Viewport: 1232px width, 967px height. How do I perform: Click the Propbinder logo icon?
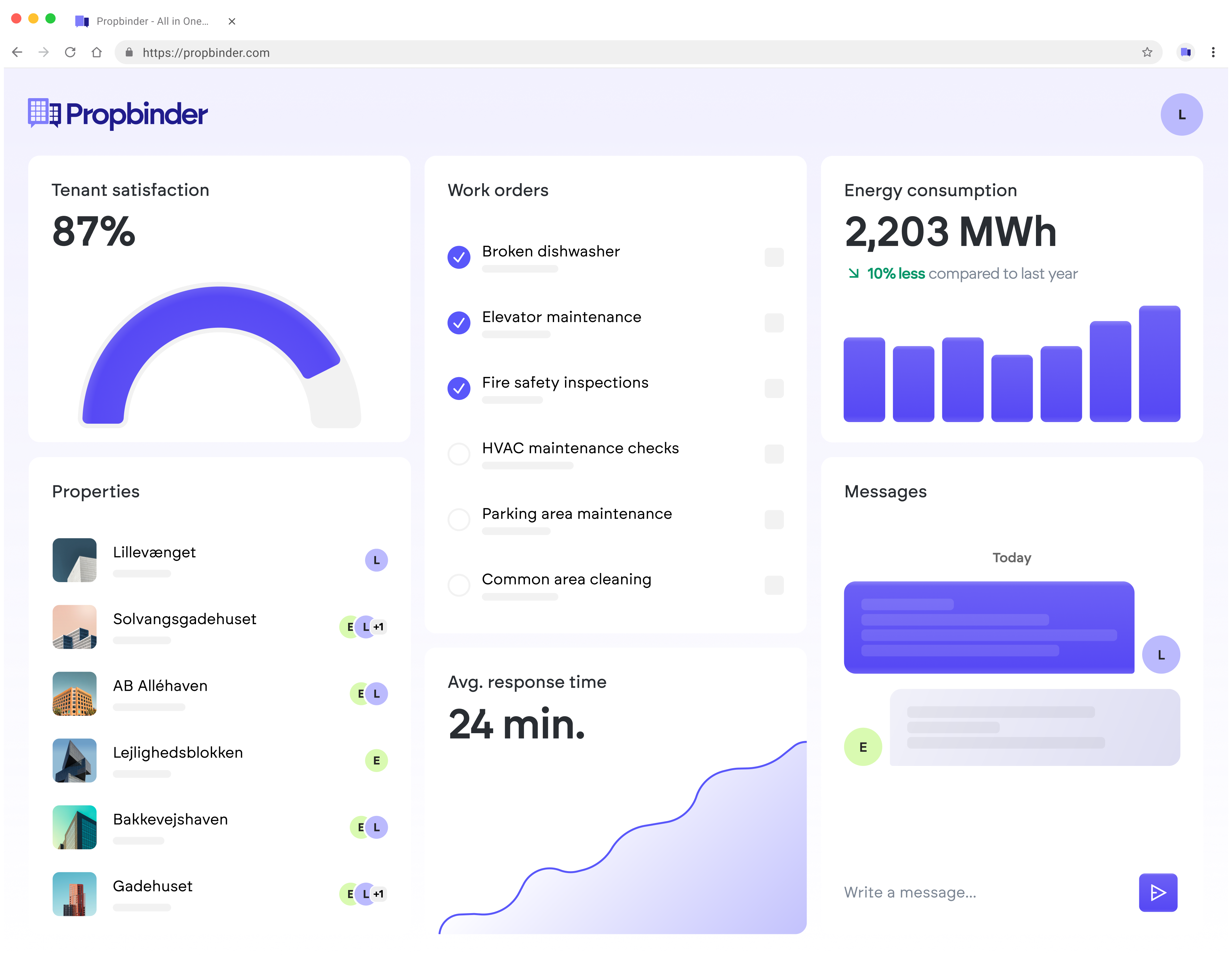(44, 114)
